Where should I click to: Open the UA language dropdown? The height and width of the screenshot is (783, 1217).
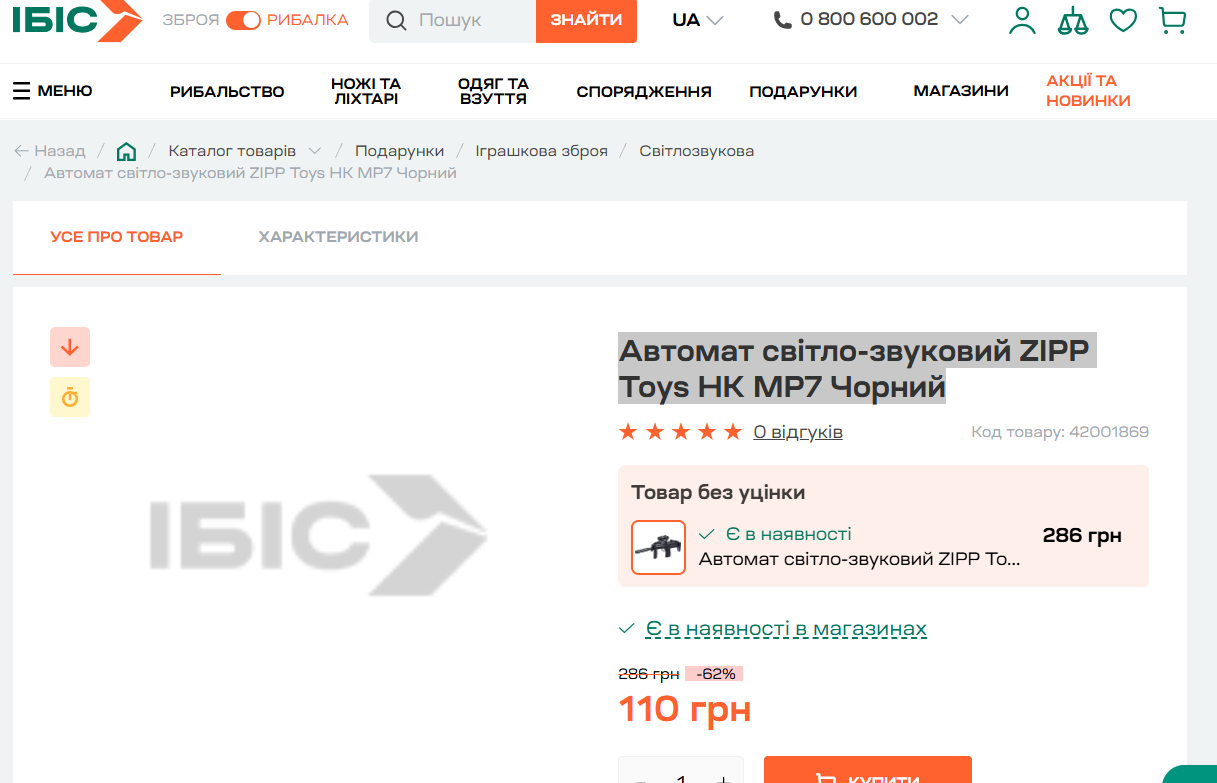(698, 20)
